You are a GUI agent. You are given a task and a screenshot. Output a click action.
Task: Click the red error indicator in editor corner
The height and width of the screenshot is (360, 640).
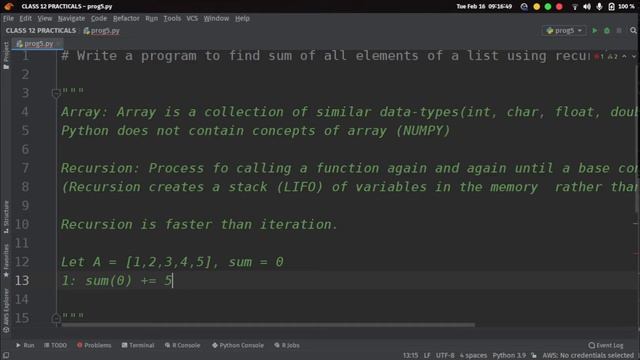[x=599, y=56]
